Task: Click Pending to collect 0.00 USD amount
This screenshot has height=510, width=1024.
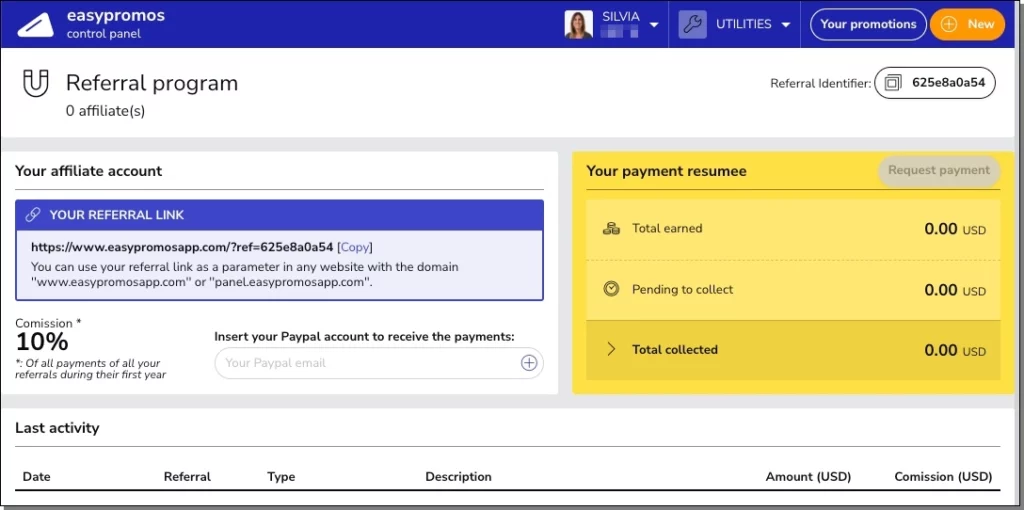Action: [x=955, y=290]
